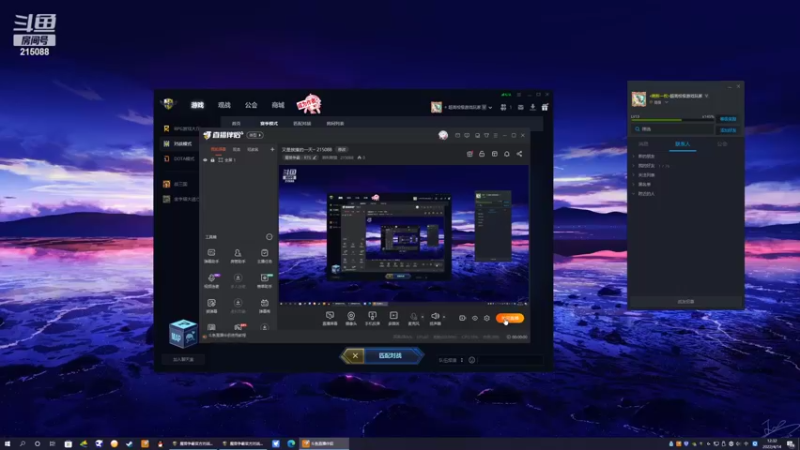The image size is (800, 450).
Task: Click the message input field beside match button
Action: [x=510, y=360]
